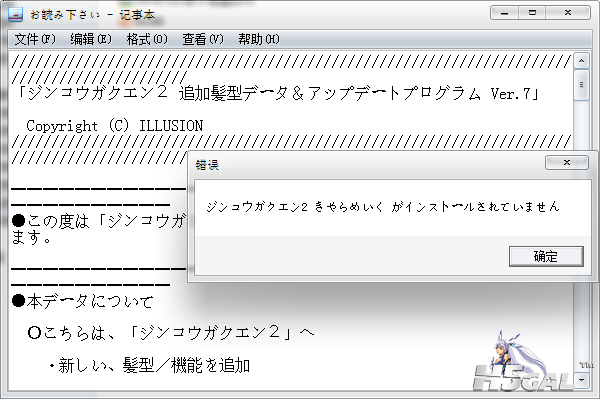Open the 文件(F) menu
This screenshot has height=399, width=600.
click(35, 39)
